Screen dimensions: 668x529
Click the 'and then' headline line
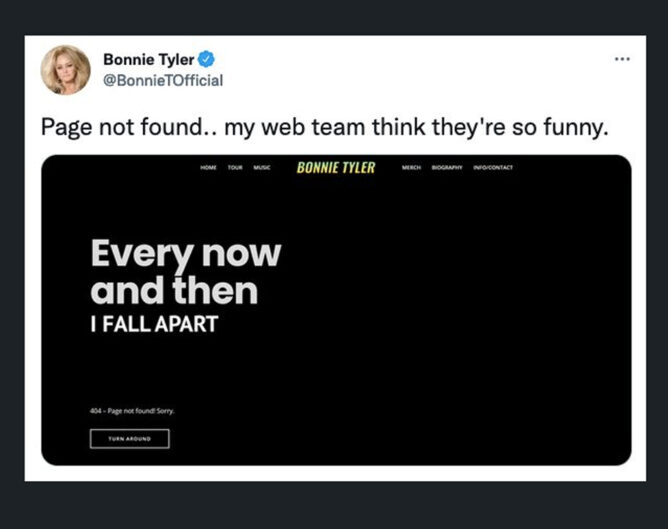174,290
